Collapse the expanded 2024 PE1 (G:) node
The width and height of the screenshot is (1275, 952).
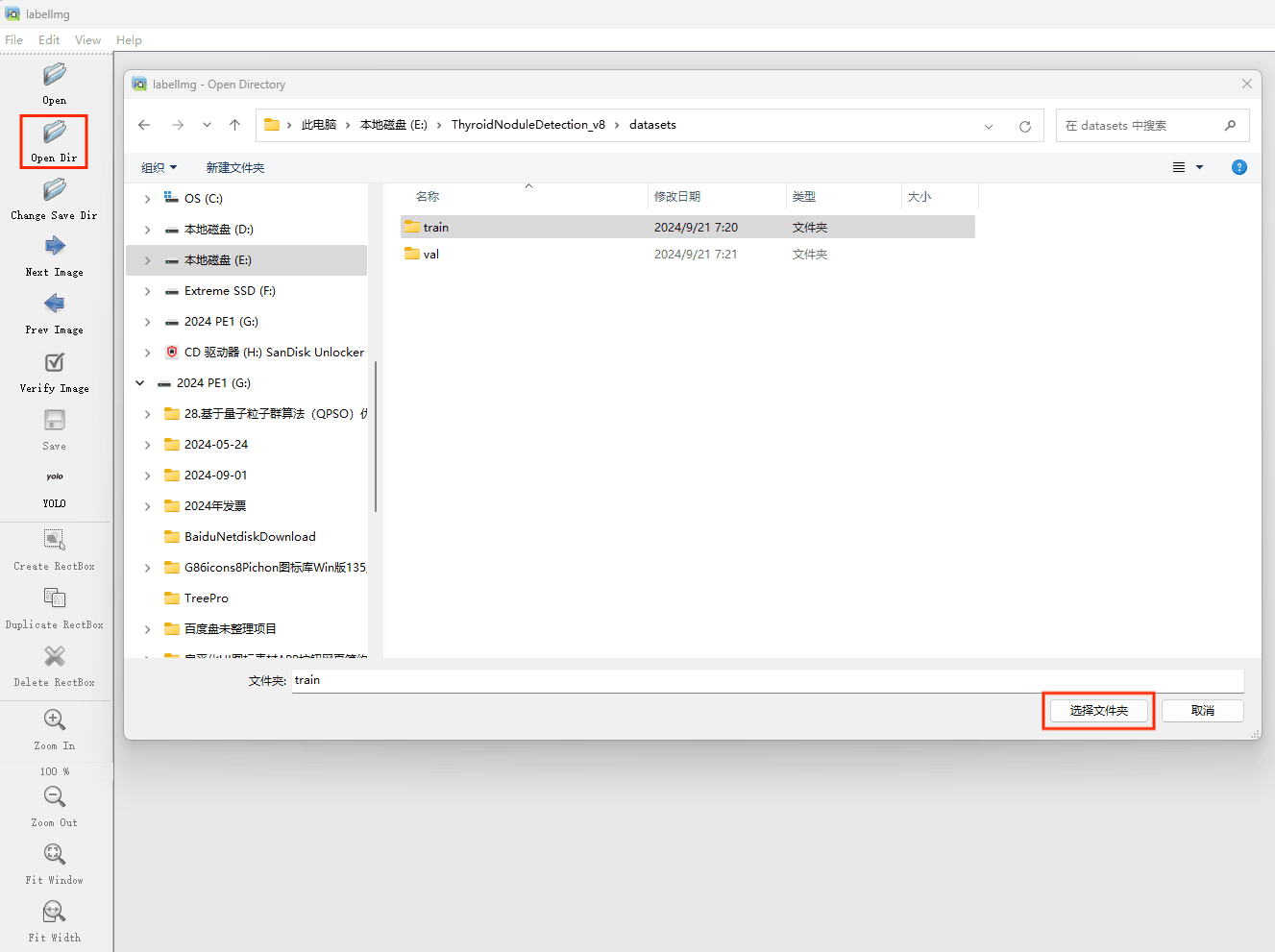pos(140,383)
